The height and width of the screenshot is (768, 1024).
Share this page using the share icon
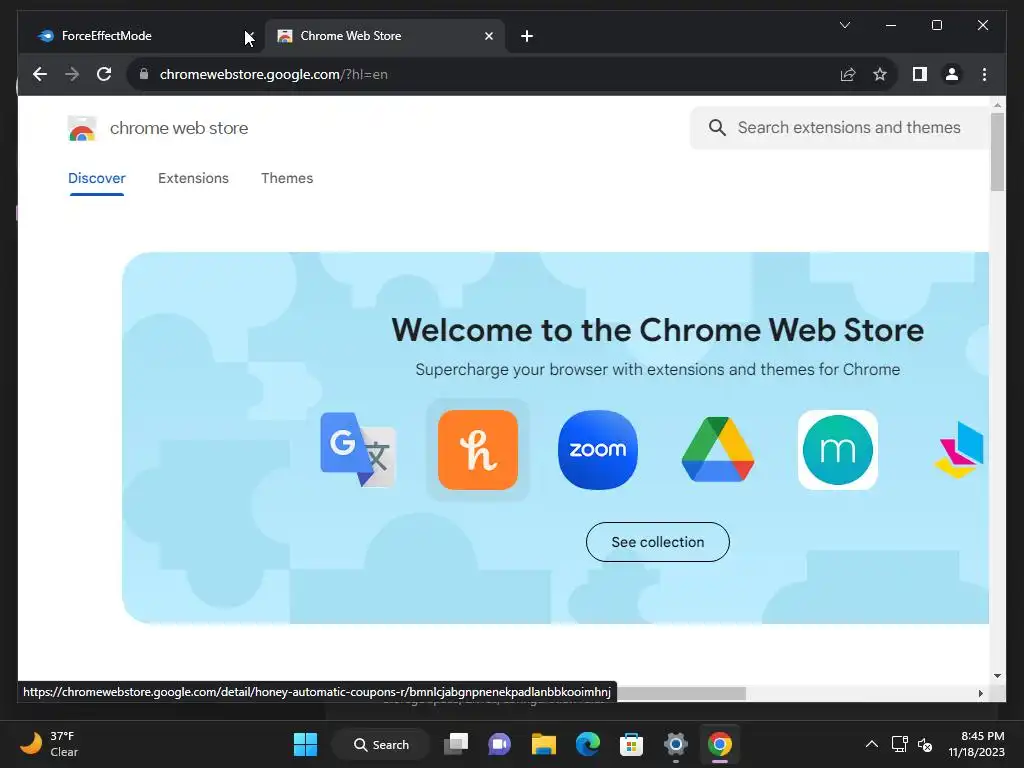(x=848, y=74)
